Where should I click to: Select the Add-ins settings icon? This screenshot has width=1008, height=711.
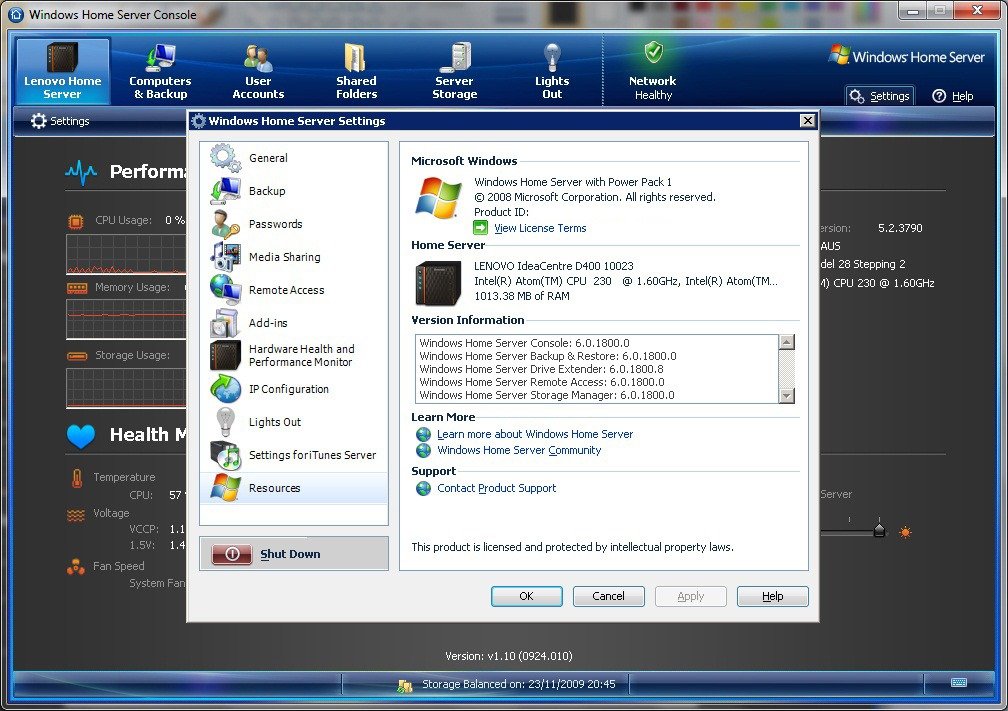[225, 323]
